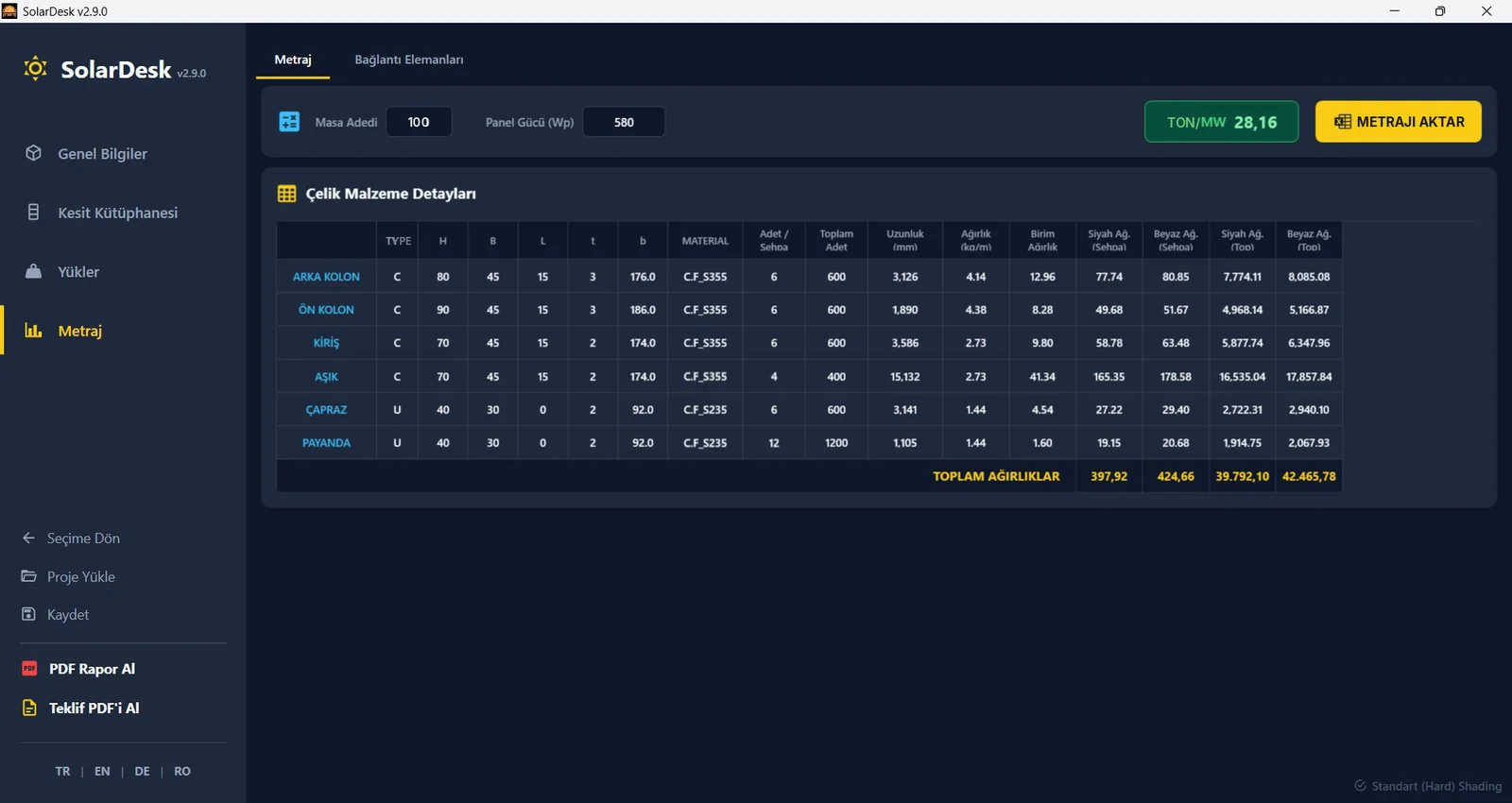The image size is (1512, 803).
Task: Click the MATERIAL column header
Action: pyautogui.click(x=705, y=241)
